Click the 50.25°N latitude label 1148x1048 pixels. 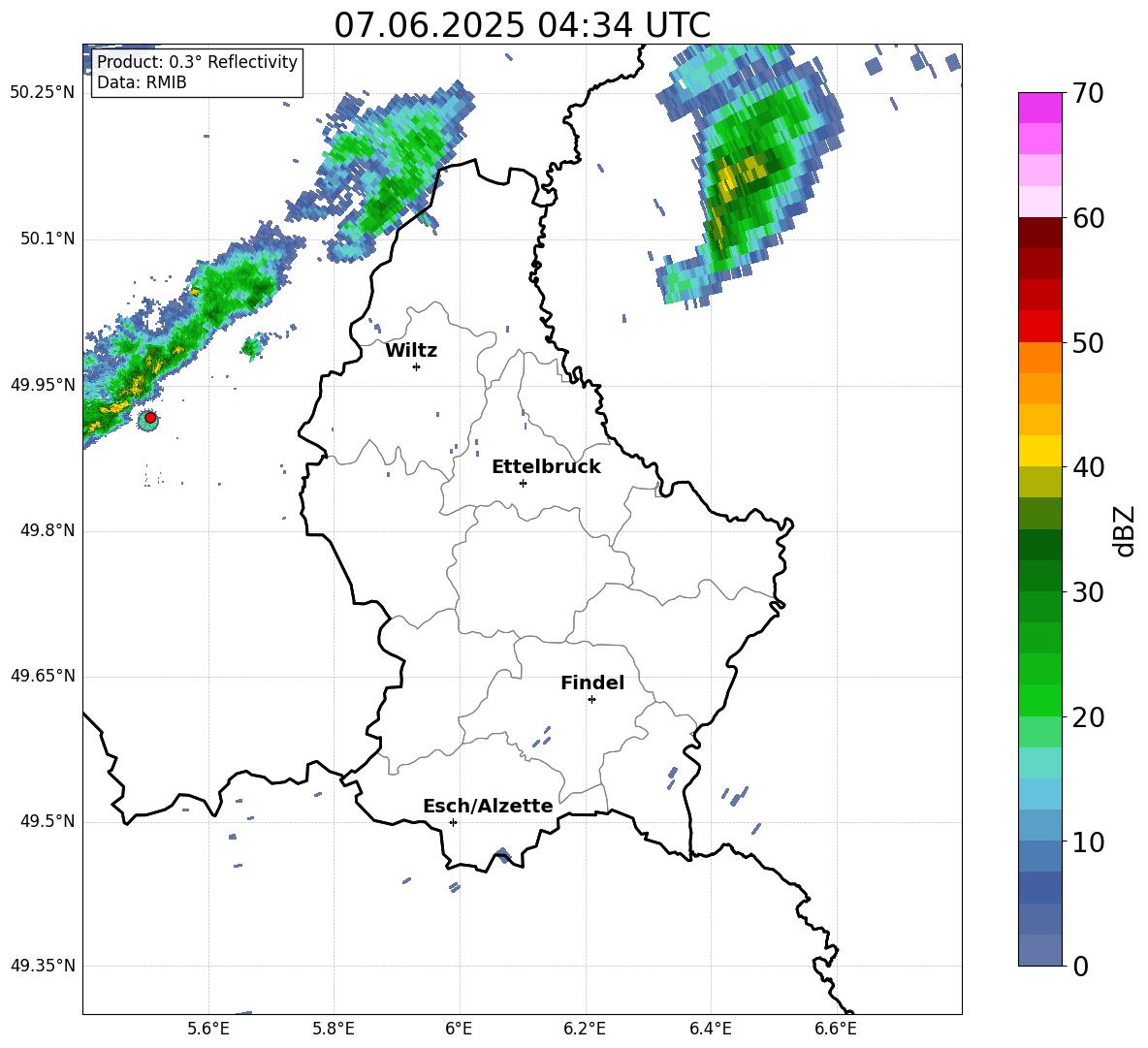(43, 93)
